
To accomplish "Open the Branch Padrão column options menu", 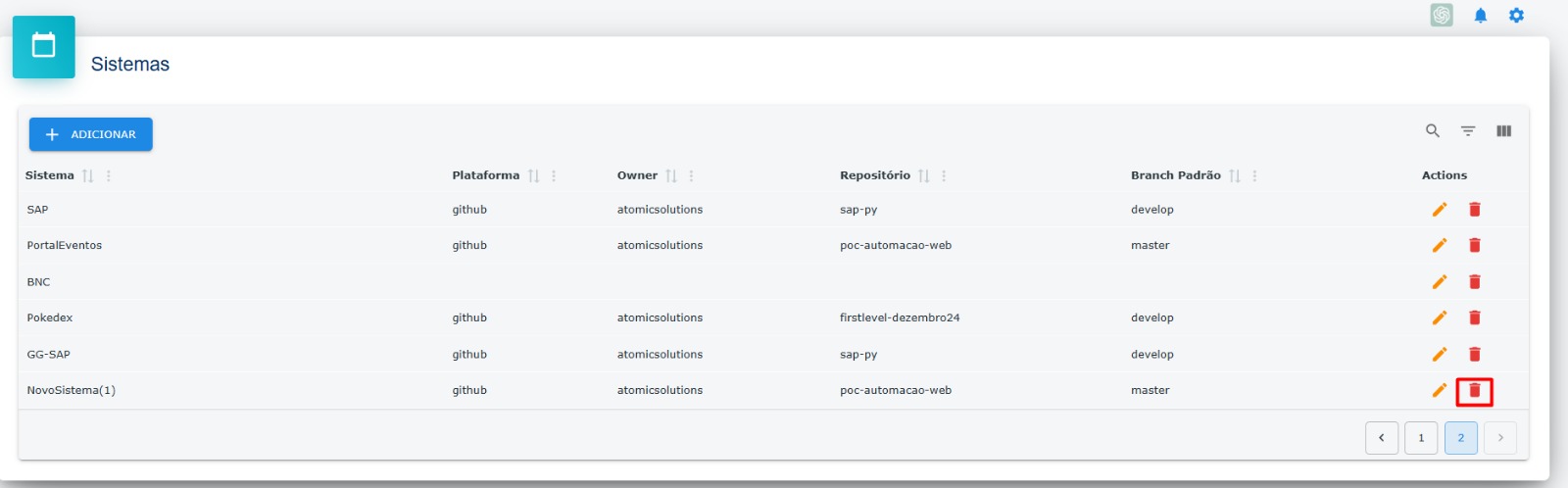I will tap(1254, 175).
